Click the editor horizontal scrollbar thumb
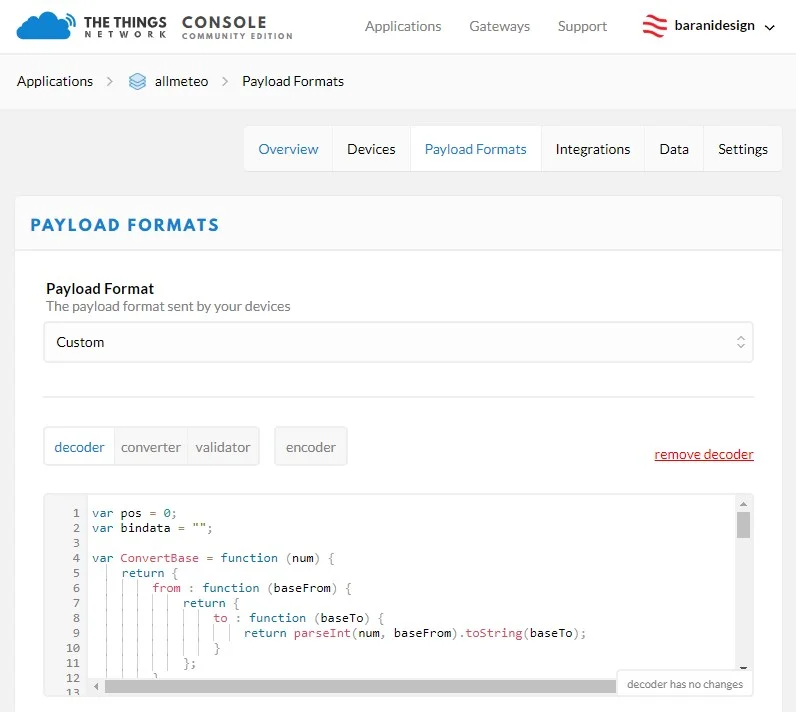The width and height of the screenshot is (796, 712). pos(360,687)
